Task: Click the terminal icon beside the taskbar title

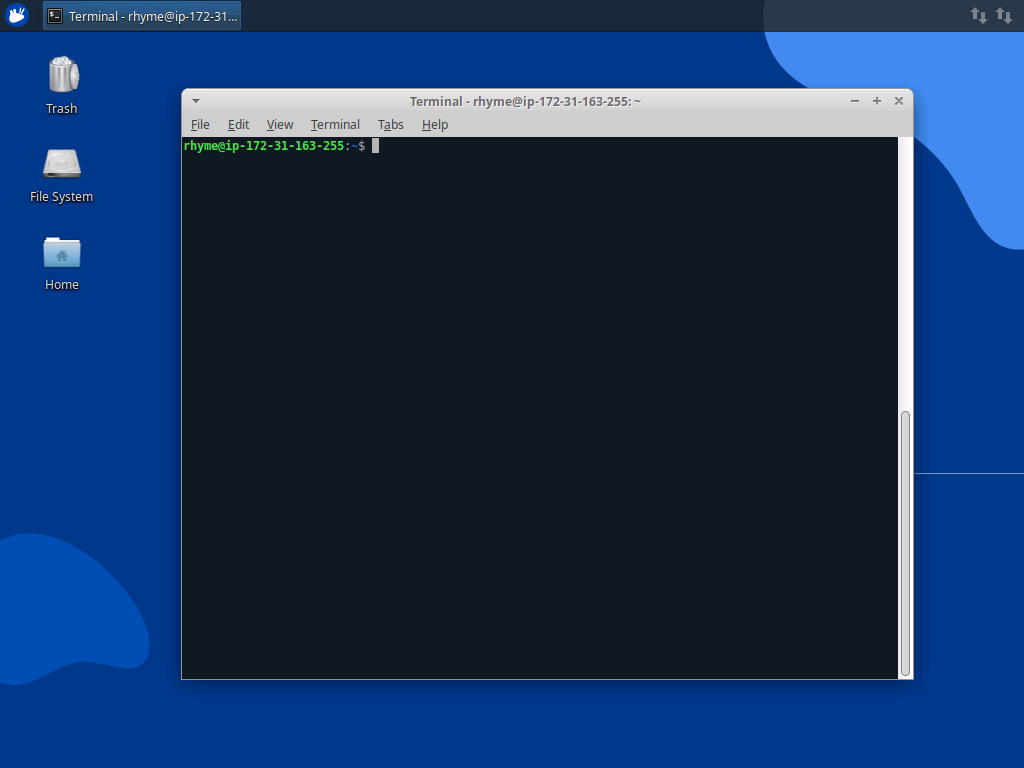Action: [x=54, y=15]
